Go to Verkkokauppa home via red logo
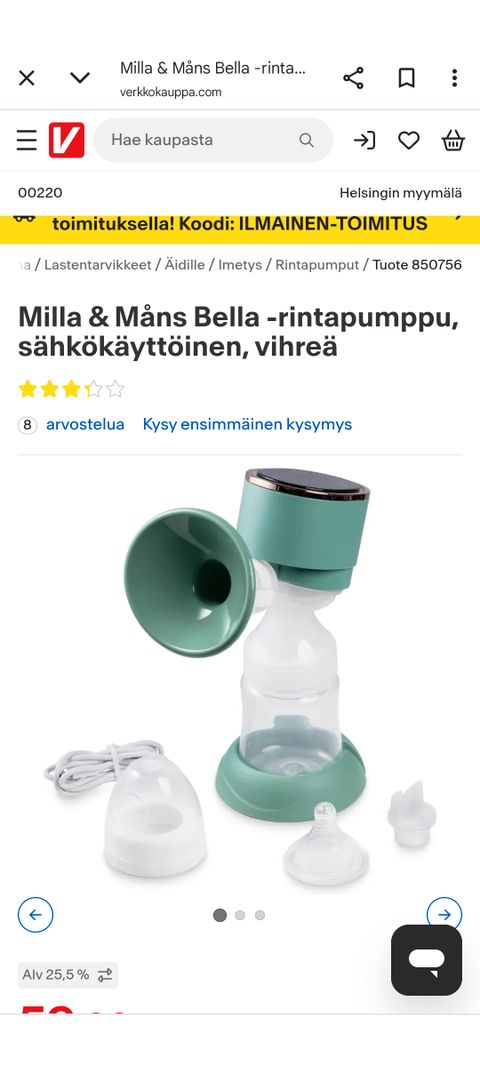This screenshot has width=480, height=1067. tap(67, 140)
